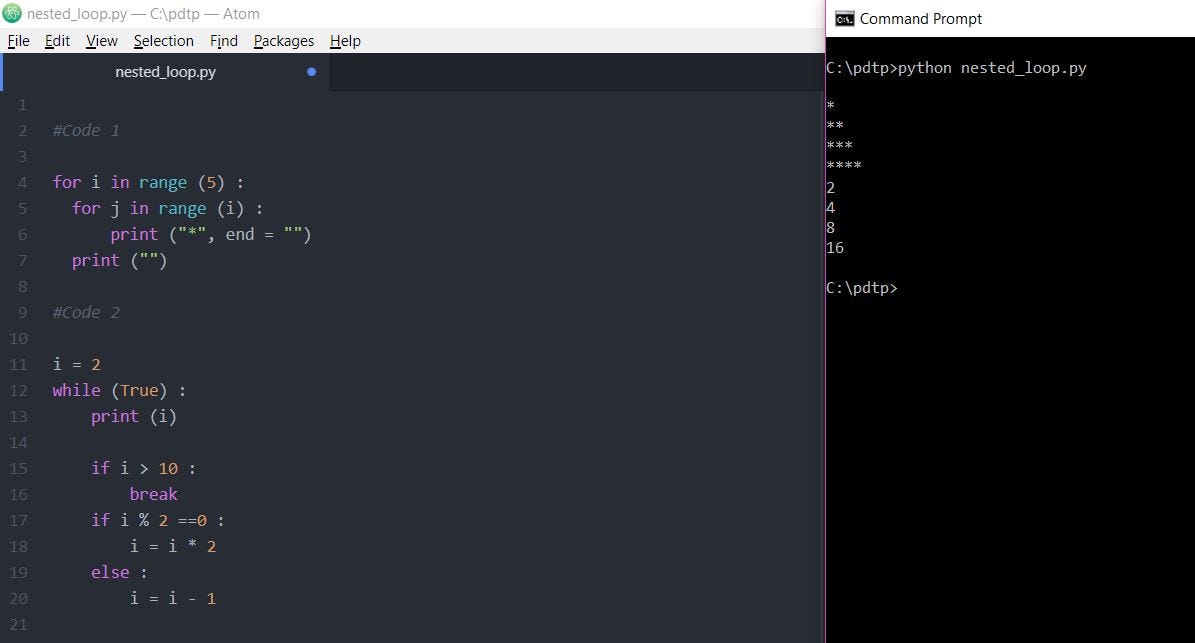Open the Edit menu
Image resolution: width=1195 pixels, height=643 pixels.
[57, 41]
